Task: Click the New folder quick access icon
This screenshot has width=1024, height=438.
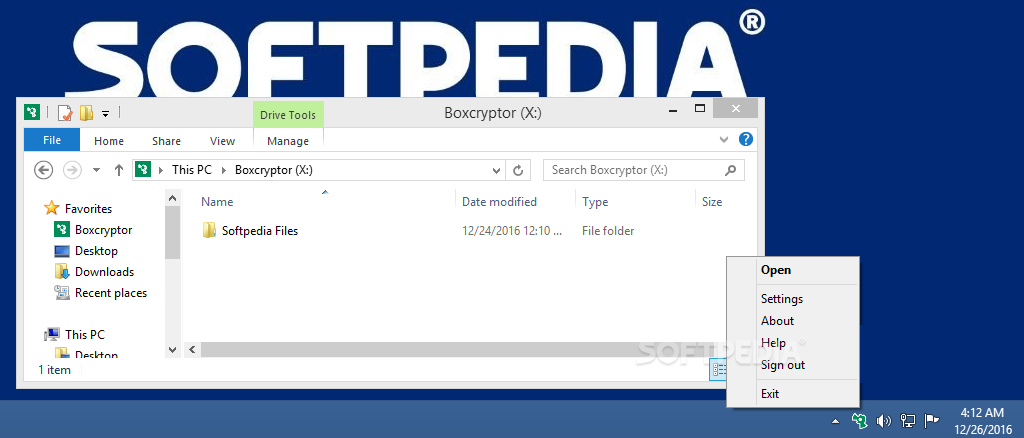Action: [86, 113]
